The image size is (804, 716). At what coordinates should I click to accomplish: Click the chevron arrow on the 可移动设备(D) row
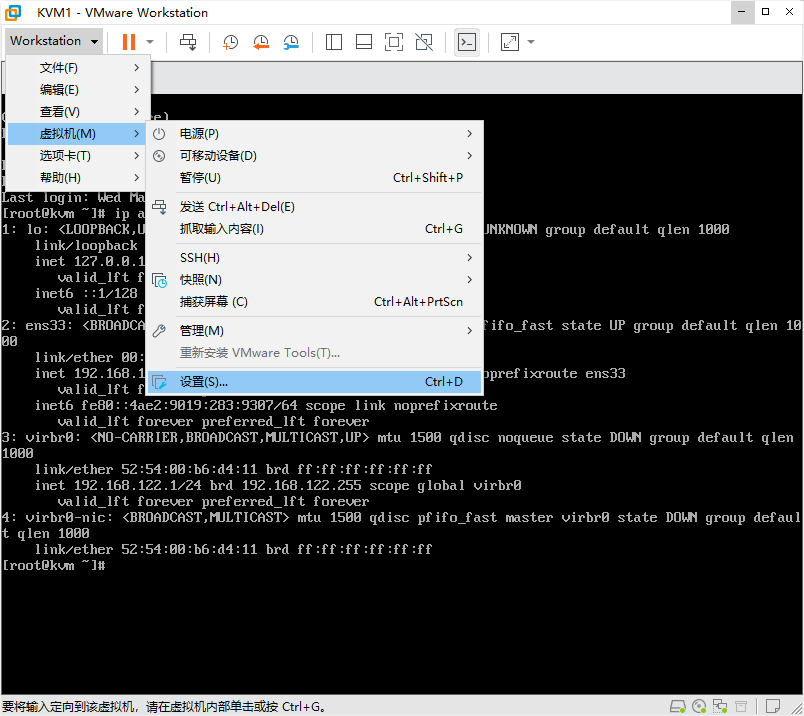[x=470, y=156]
